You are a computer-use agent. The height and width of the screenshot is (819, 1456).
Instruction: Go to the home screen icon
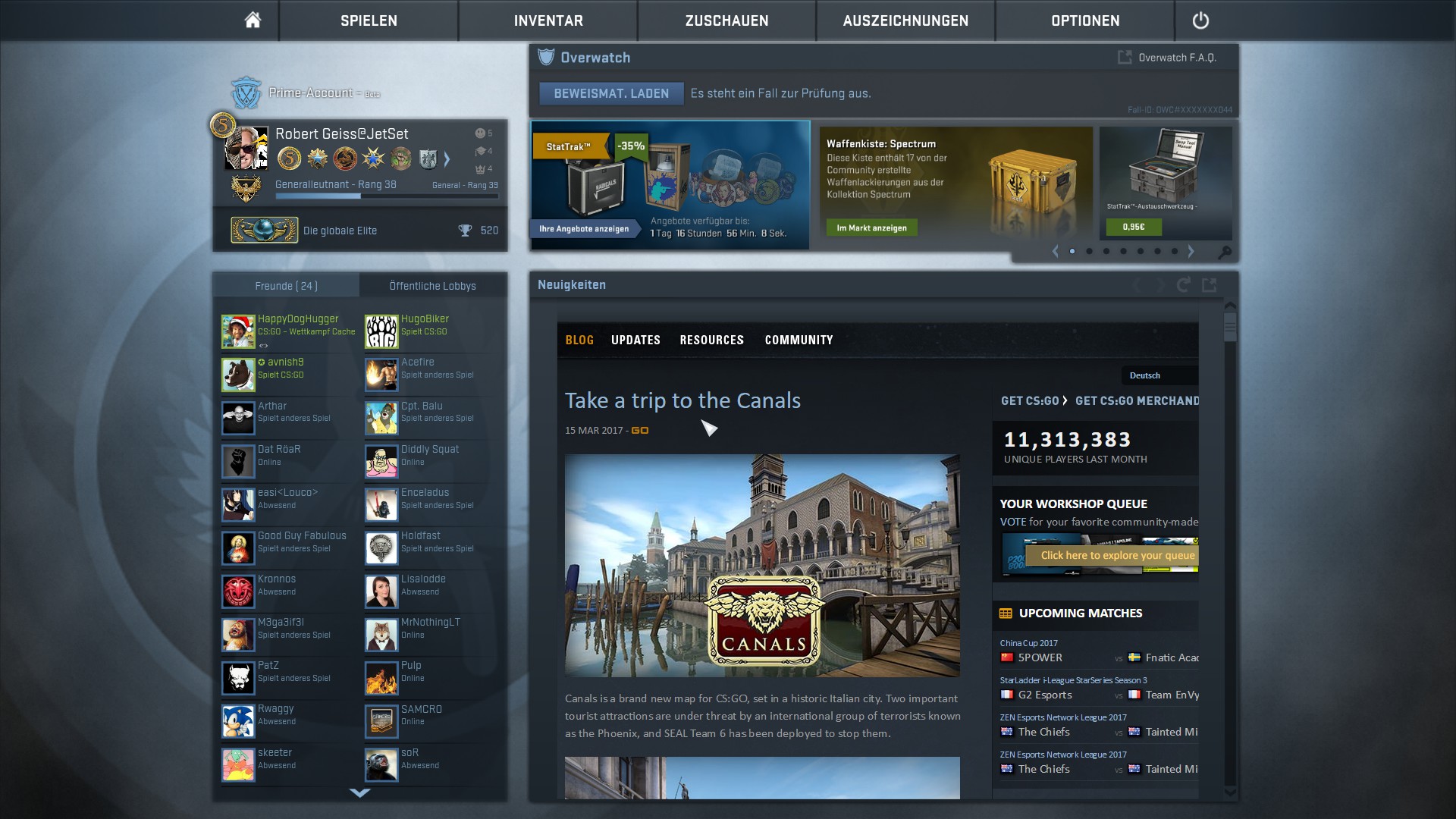point(253,20)
